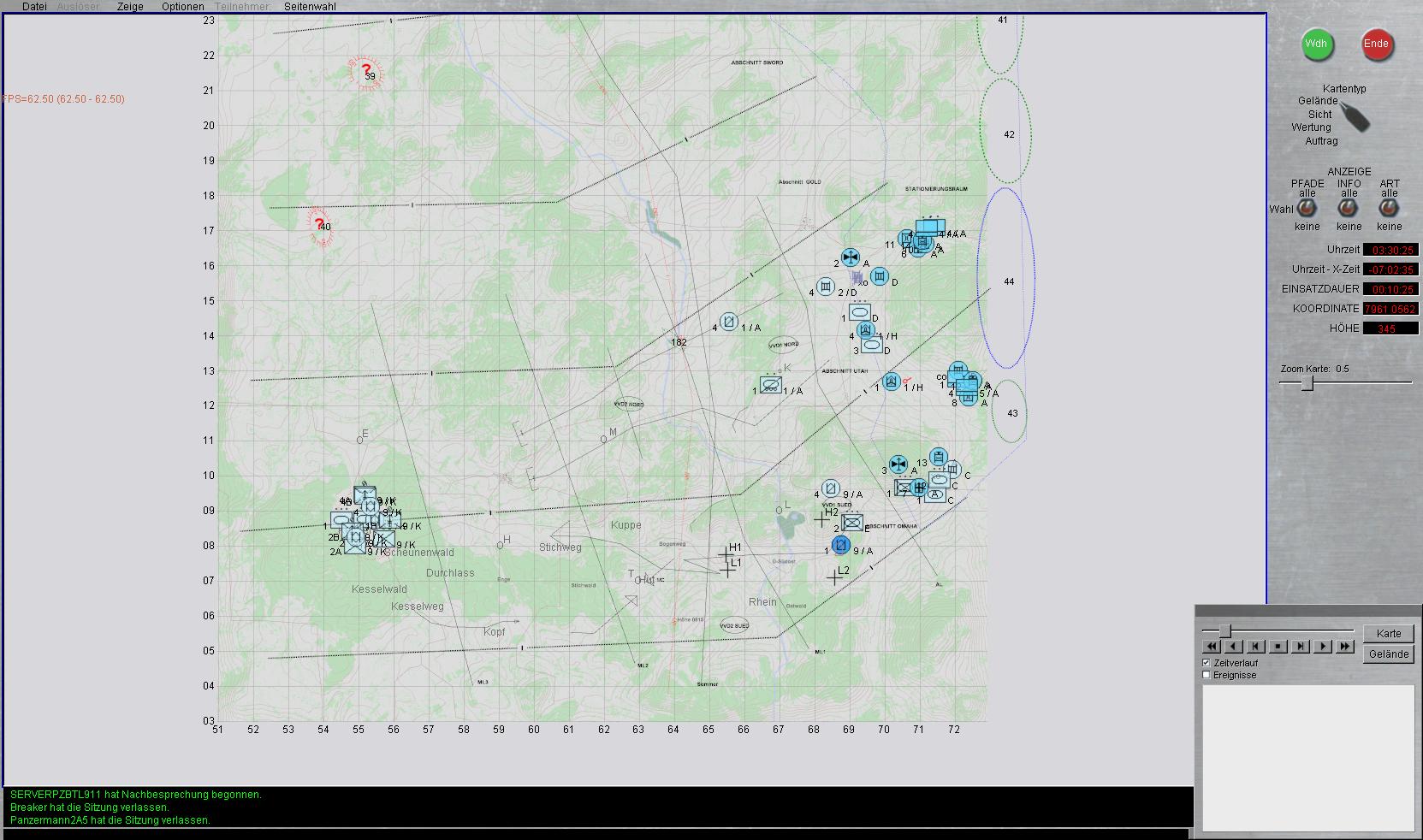Expand the Seitenwahl menu

pos(310,6)
